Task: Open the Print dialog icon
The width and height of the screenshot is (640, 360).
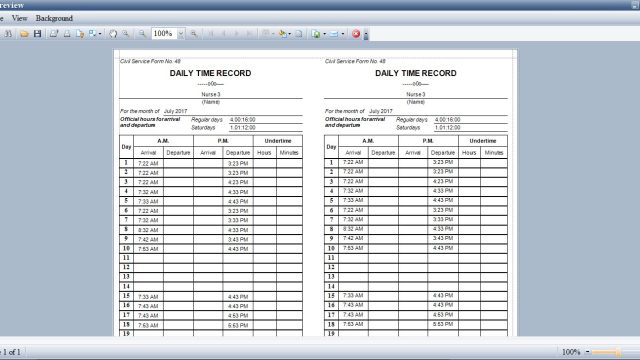Action: (x=54, y=34)
